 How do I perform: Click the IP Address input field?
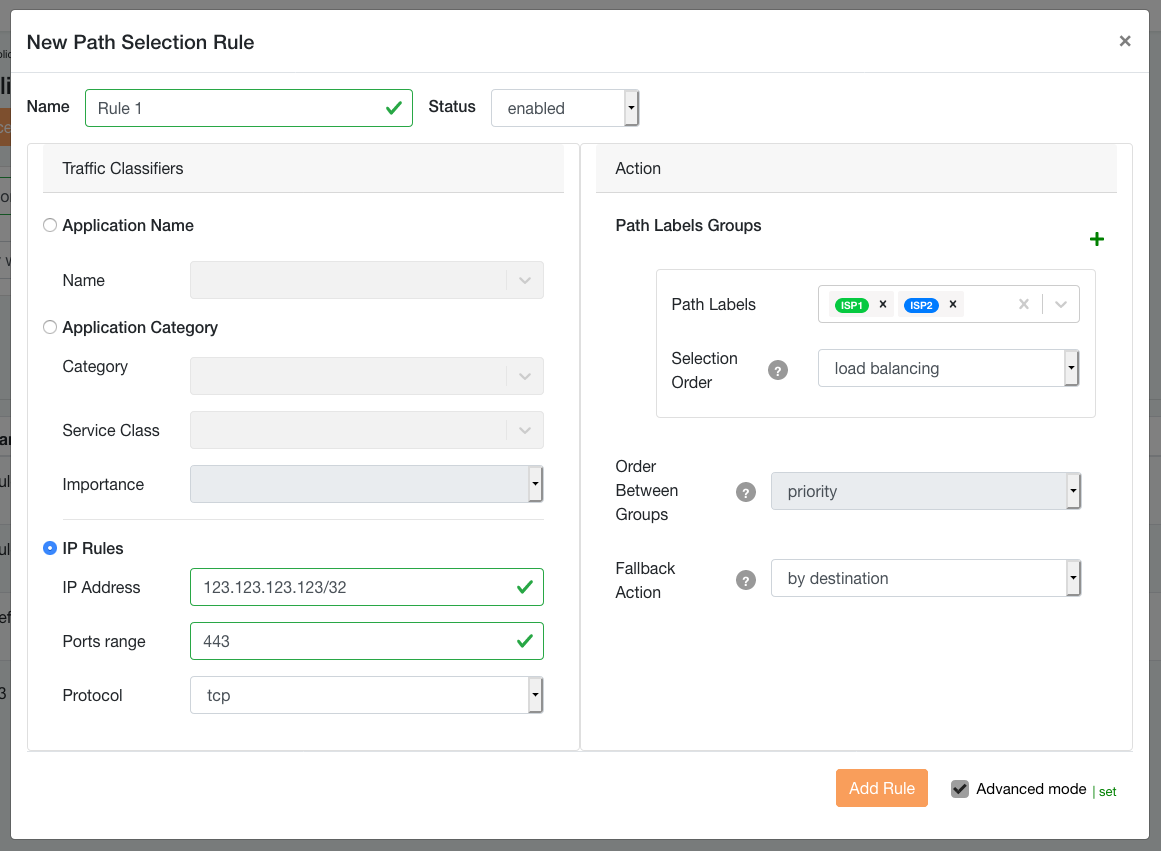[x=355, y=587]
